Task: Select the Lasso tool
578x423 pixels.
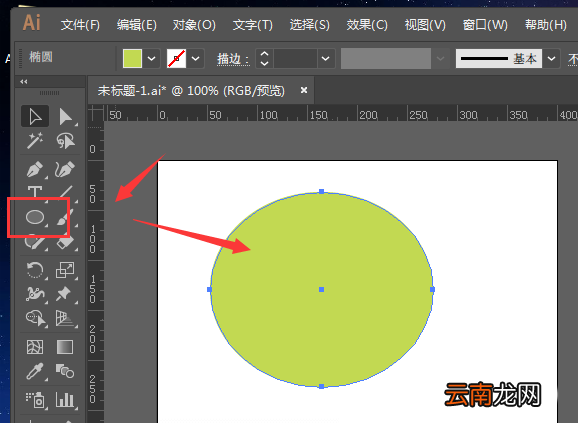Action: tap(65, 141)
